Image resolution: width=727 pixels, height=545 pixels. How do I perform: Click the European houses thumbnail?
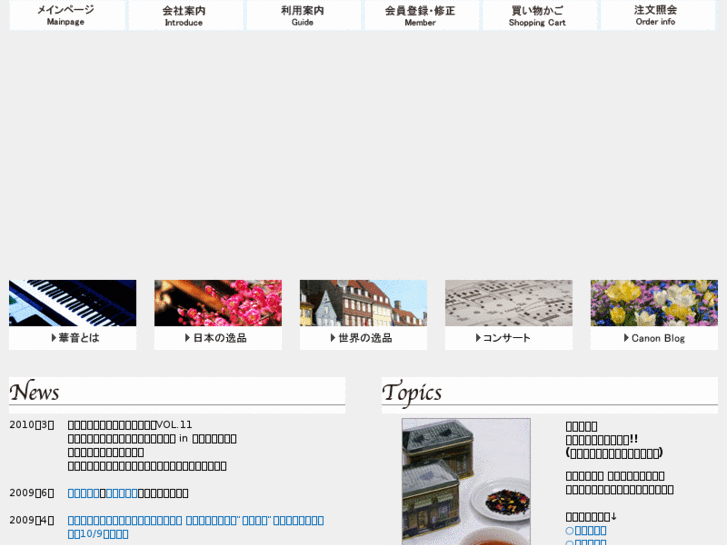[x=363, y=302]
